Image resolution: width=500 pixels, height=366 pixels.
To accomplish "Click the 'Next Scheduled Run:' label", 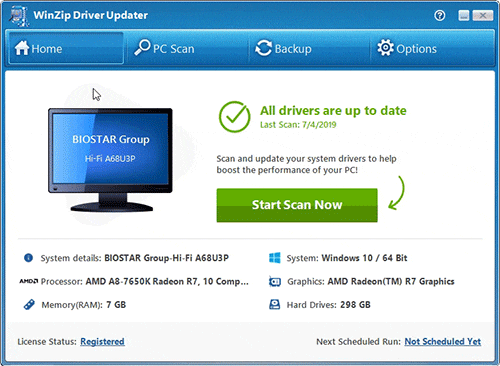I will [x=358, y=342].
